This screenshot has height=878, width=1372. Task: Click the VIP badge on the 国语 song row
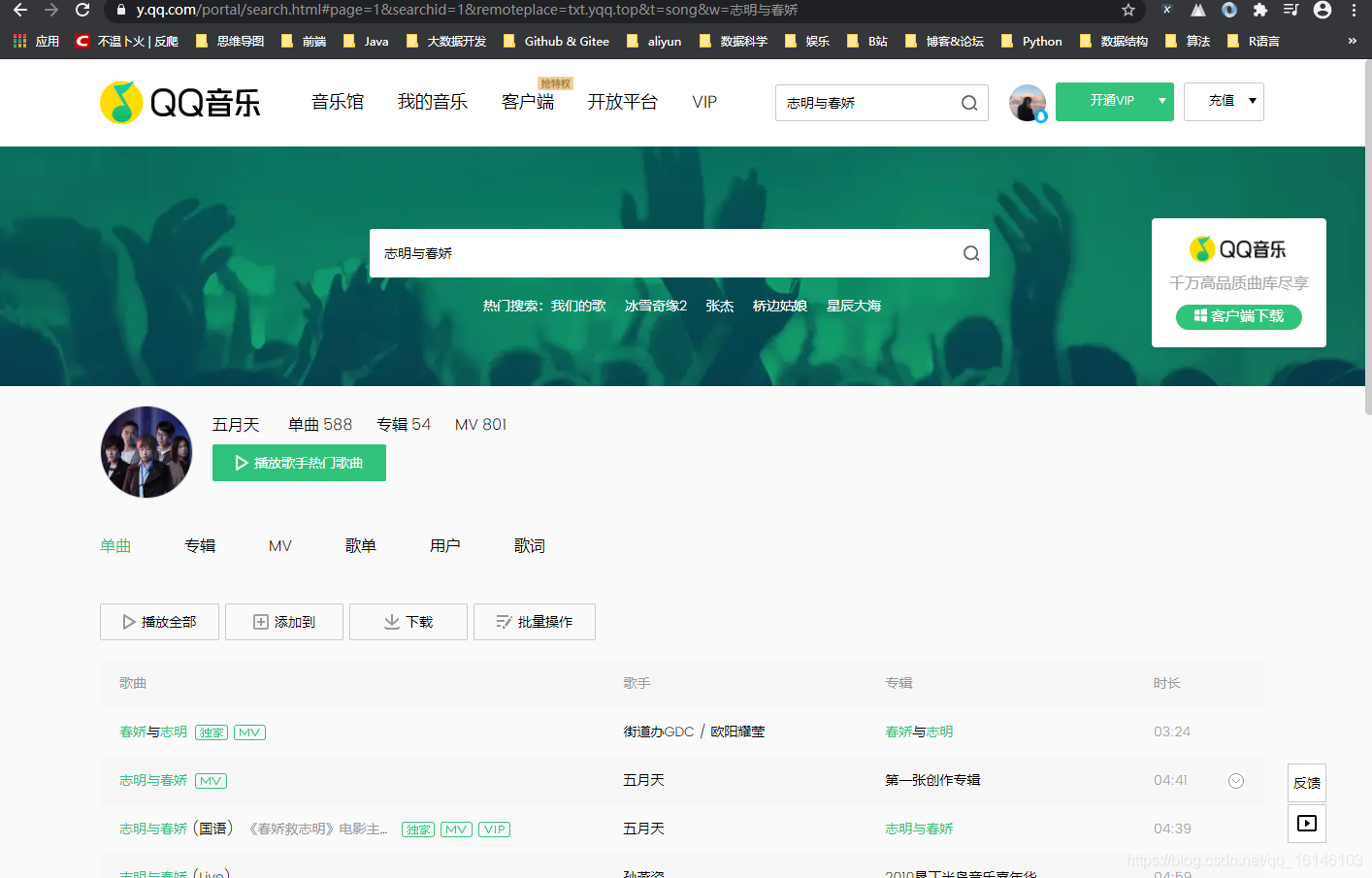tap(495, 829)
